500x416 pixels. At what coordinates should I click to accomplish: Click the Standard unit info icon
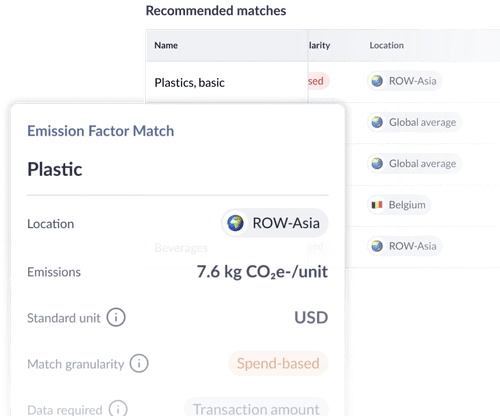(116, 317)
